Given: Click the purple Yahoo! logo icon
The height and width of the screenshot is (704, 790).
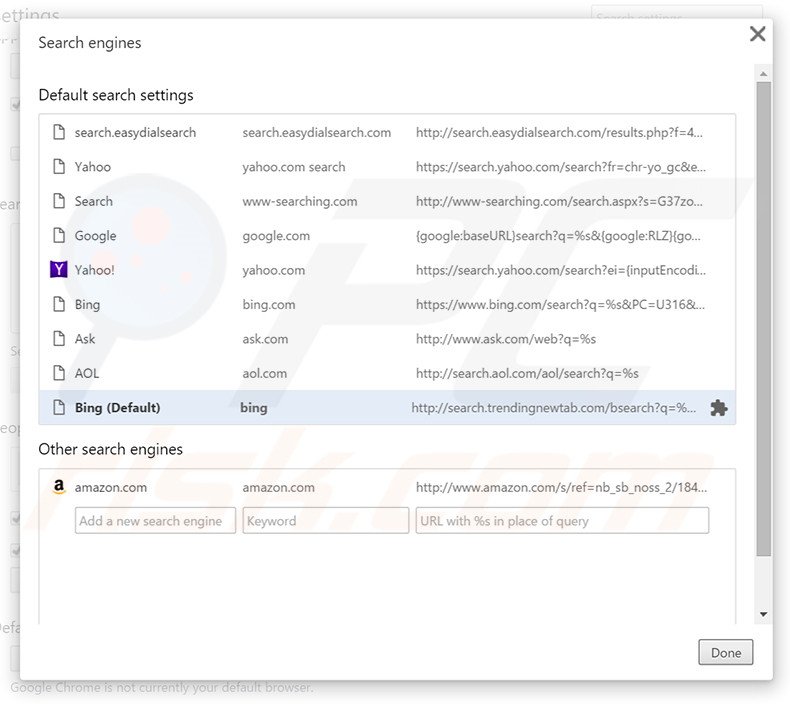Looking at the screenshot, I should pos(59,270).
